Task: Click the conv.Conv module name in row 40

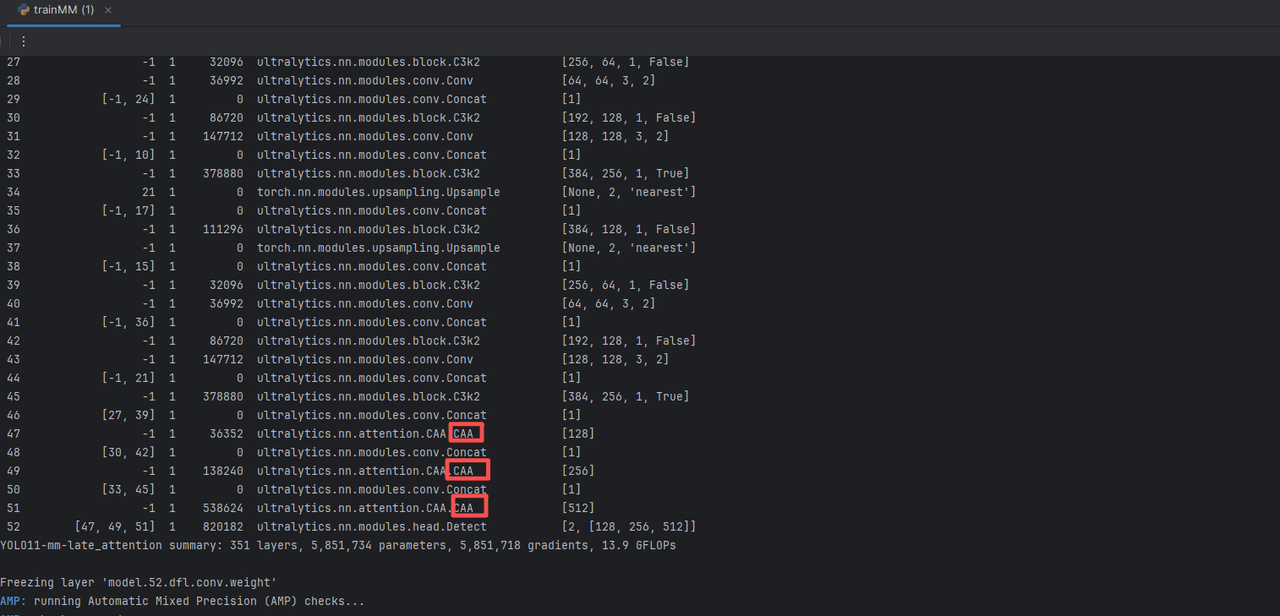Action: coord(365,304)
